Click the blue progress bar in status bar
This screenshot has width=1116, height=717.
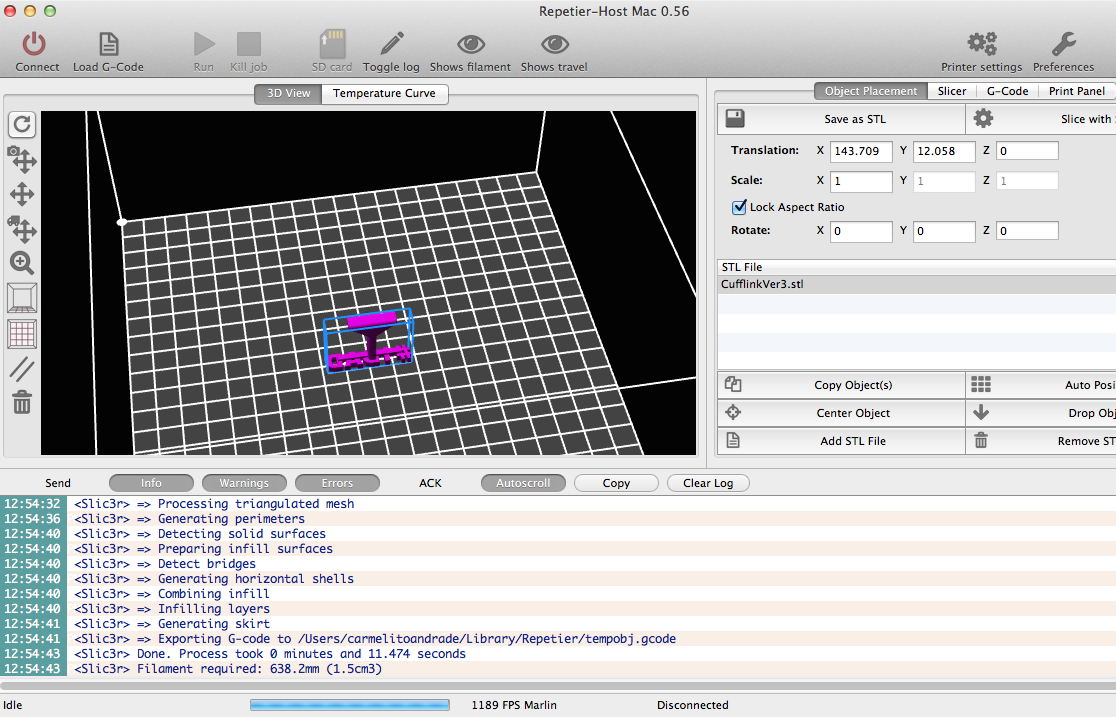point(349,705)
